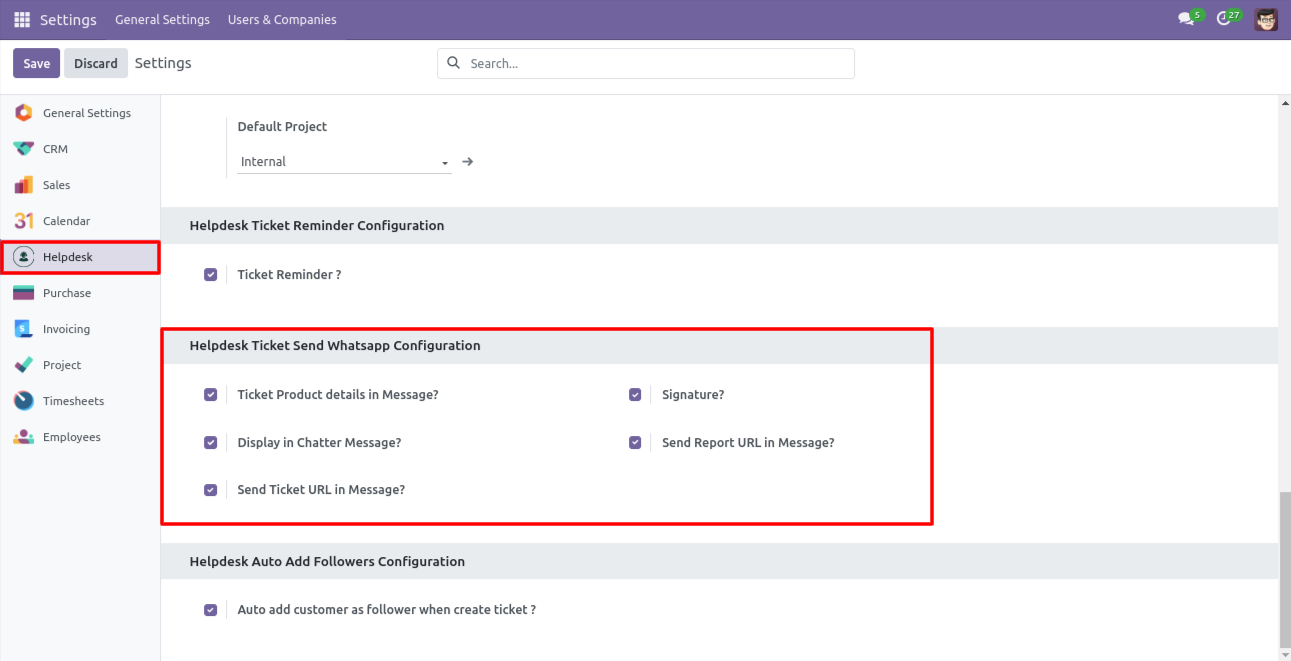Open the Users & Companies menu
The width and height of the screenshot is (1291, 661).
pos(282,19)
